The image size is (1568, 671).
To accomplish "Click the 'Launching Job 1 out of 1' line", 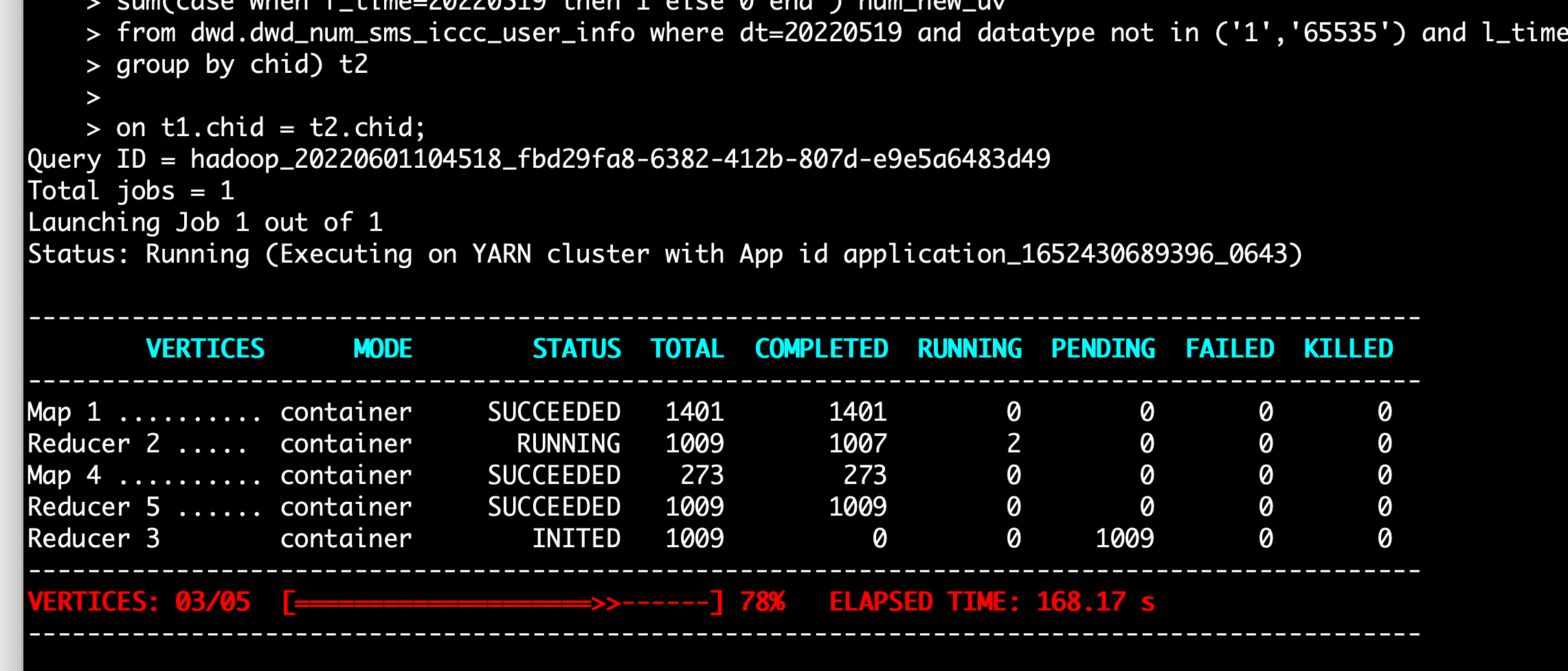I will (x=205, y=222).
